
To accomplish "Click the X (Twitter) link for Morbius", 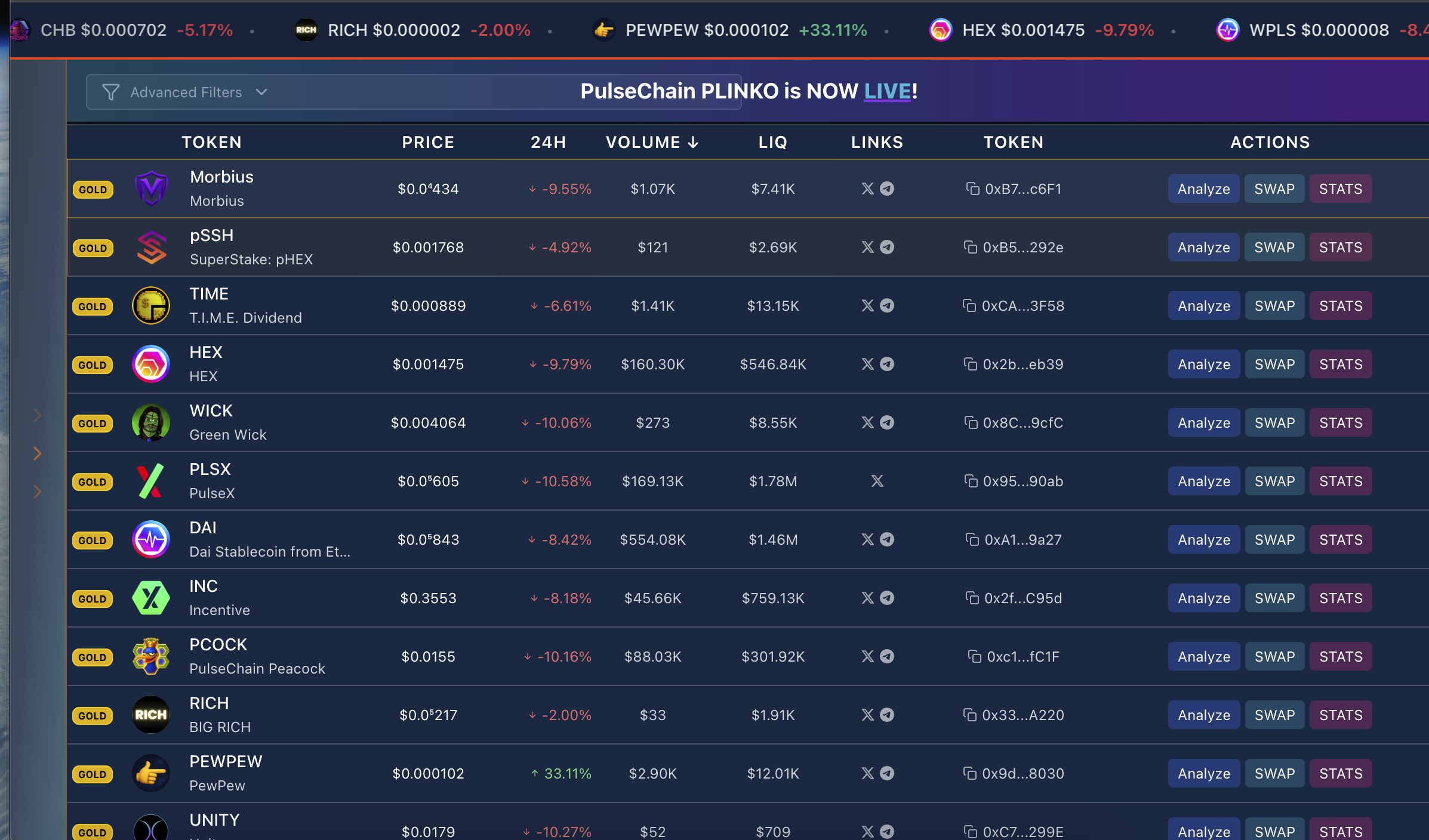I will click(867, 189).
